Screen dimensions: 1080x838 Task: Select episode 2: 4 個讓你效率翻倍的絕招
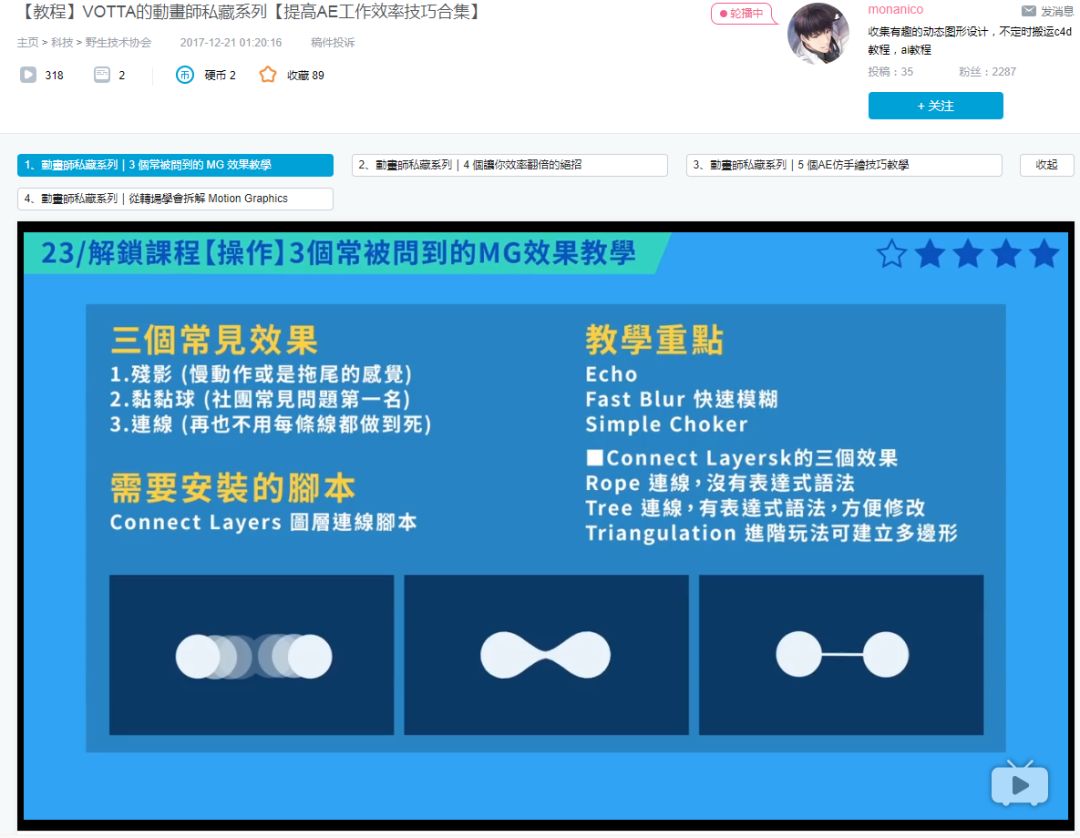[510, 165]
